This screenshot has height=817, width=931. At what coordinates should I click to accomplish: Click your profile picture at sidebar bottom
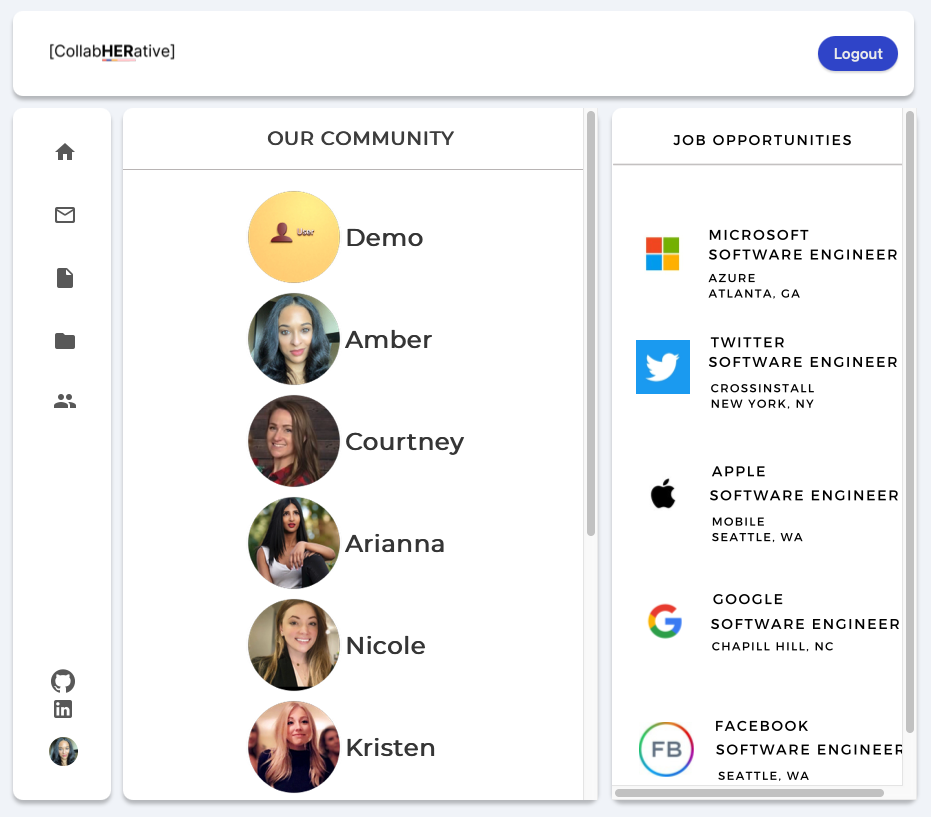pyautogui.click(x=63, y=751)
